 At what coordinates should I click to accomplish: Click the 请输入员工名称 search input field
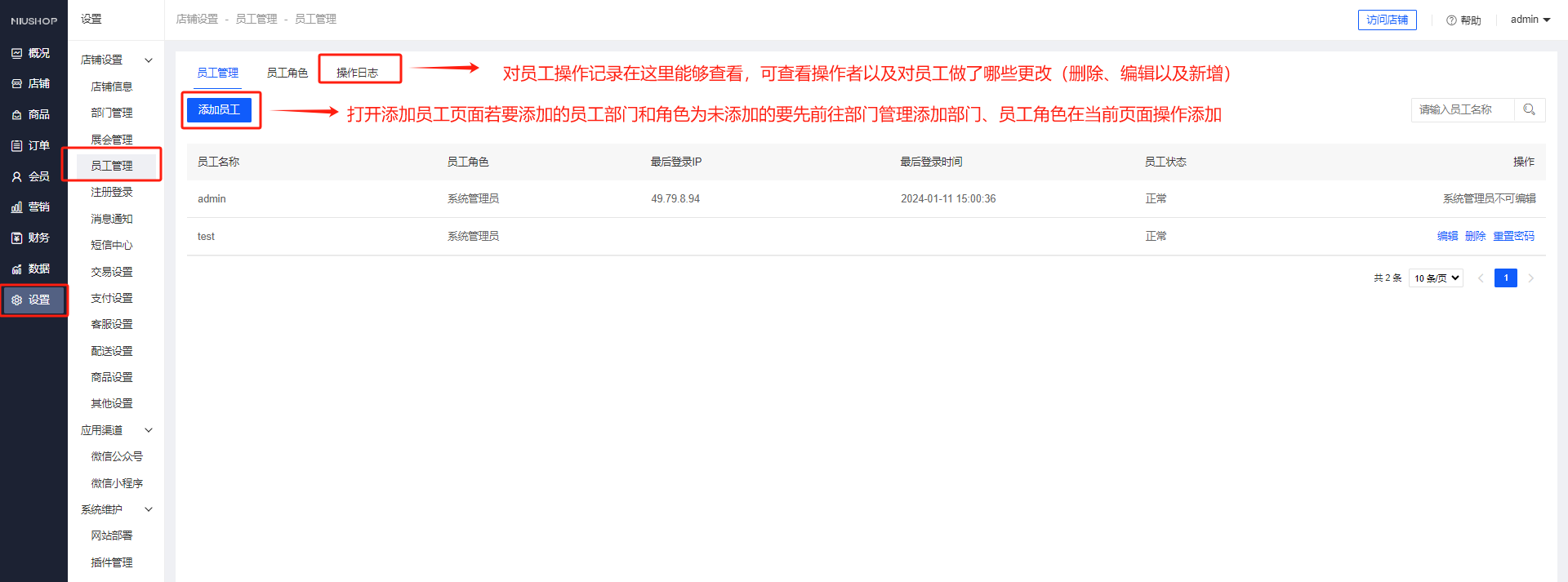1462,109
